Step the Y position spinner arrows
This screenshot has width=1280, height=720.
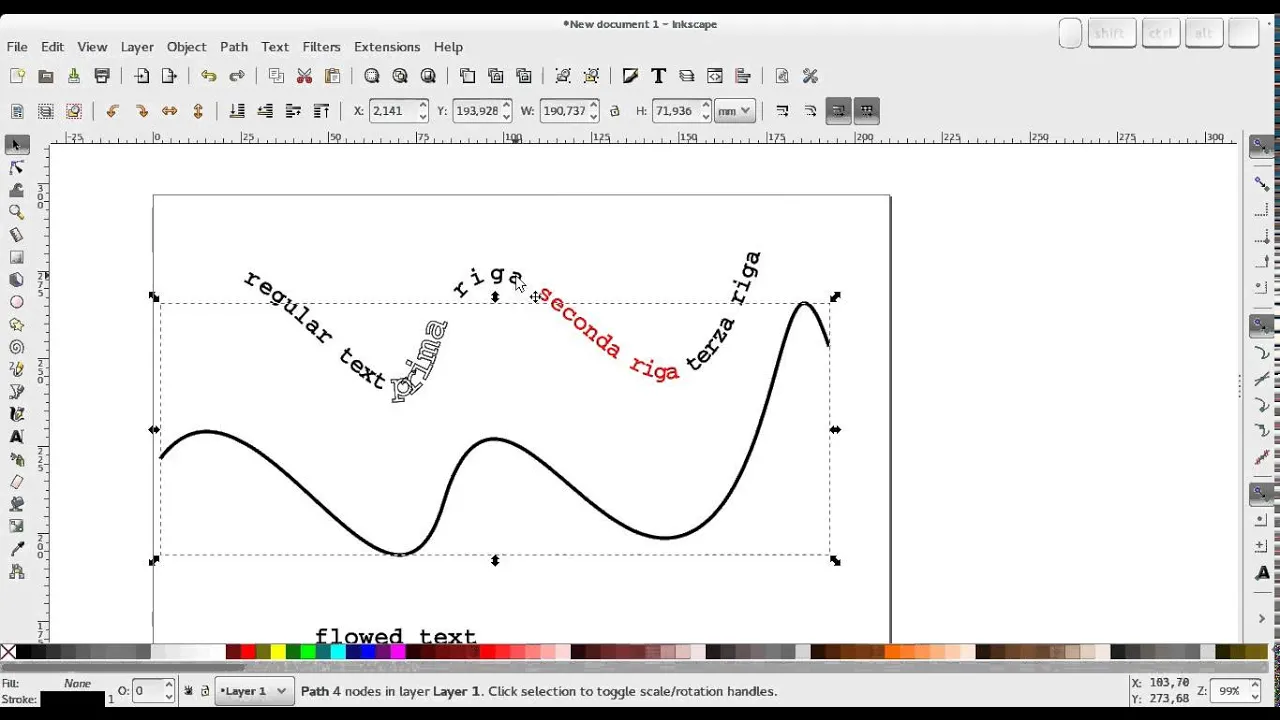tap(507, 111)
